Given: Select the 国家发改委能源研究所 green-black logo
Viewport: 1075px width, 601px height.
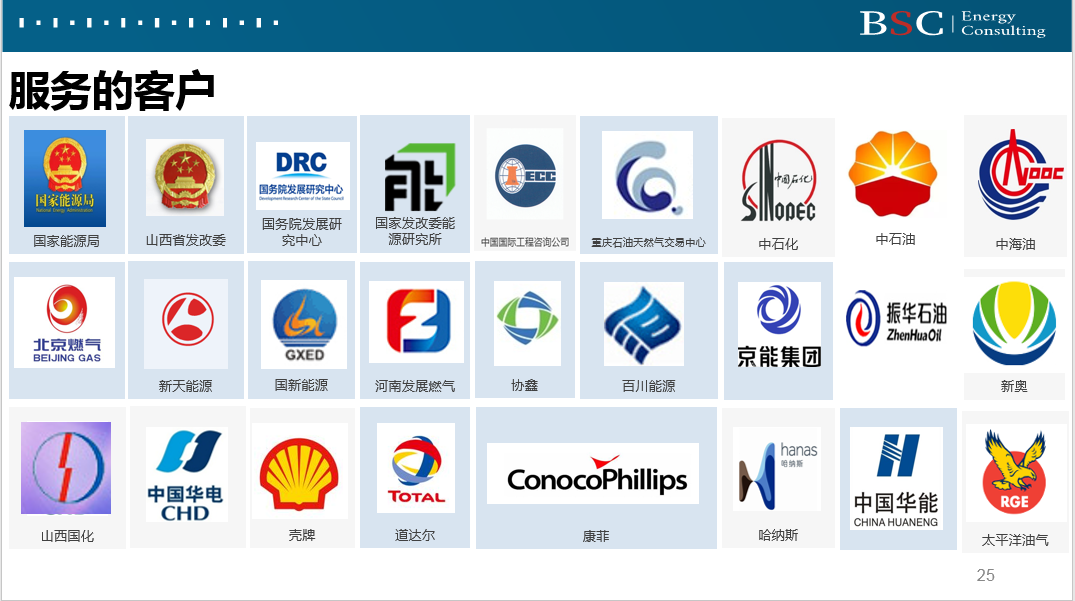Looking at the screenshot, I should point(420,177).
